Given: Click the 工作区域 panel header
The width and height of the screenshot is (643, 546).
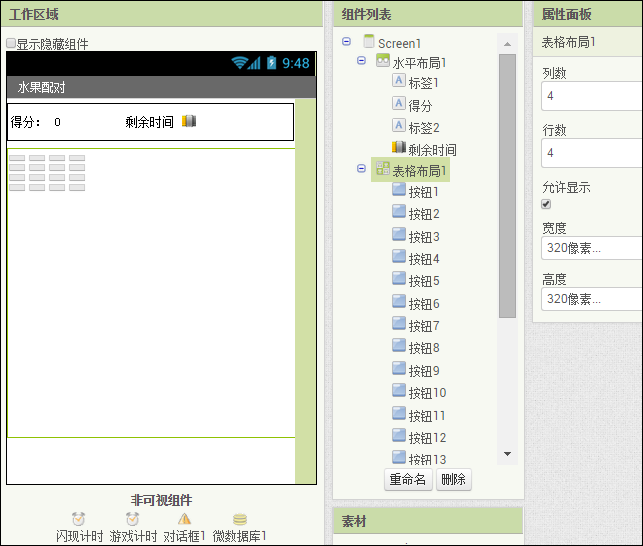Looking at the screenshot, I should point(162,14).
